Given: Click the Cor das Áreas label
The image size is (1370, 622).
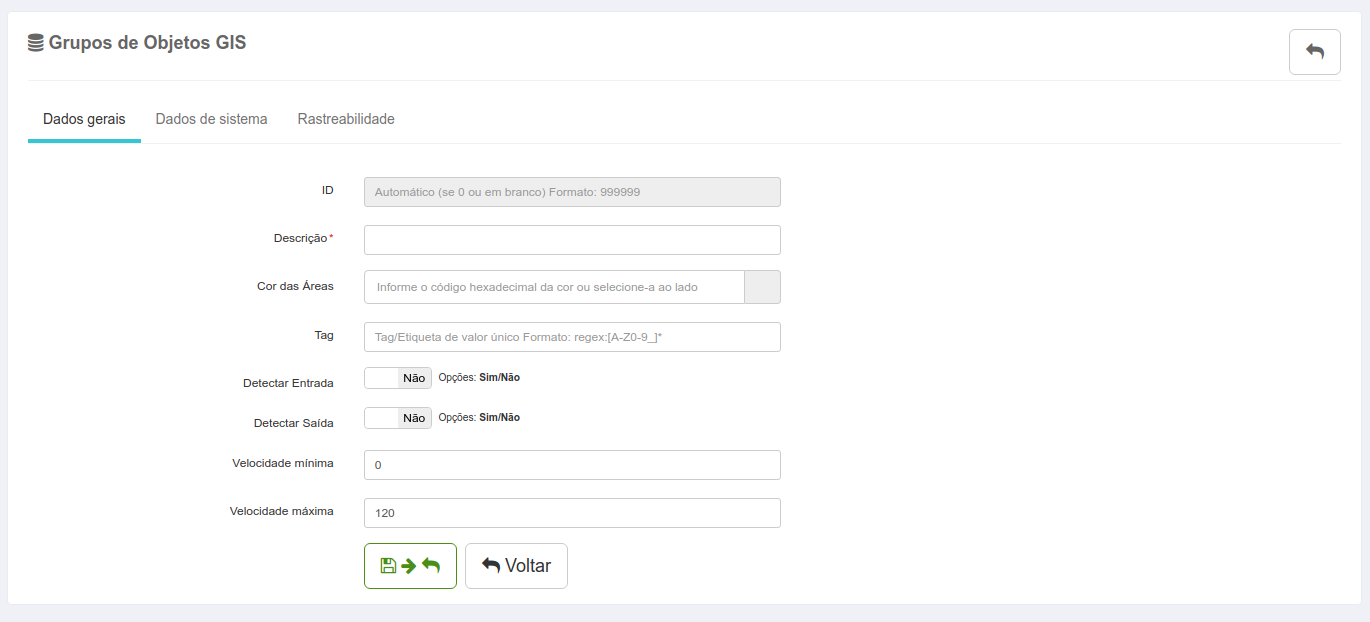Looking at the screenshot, I should [295, 286].
